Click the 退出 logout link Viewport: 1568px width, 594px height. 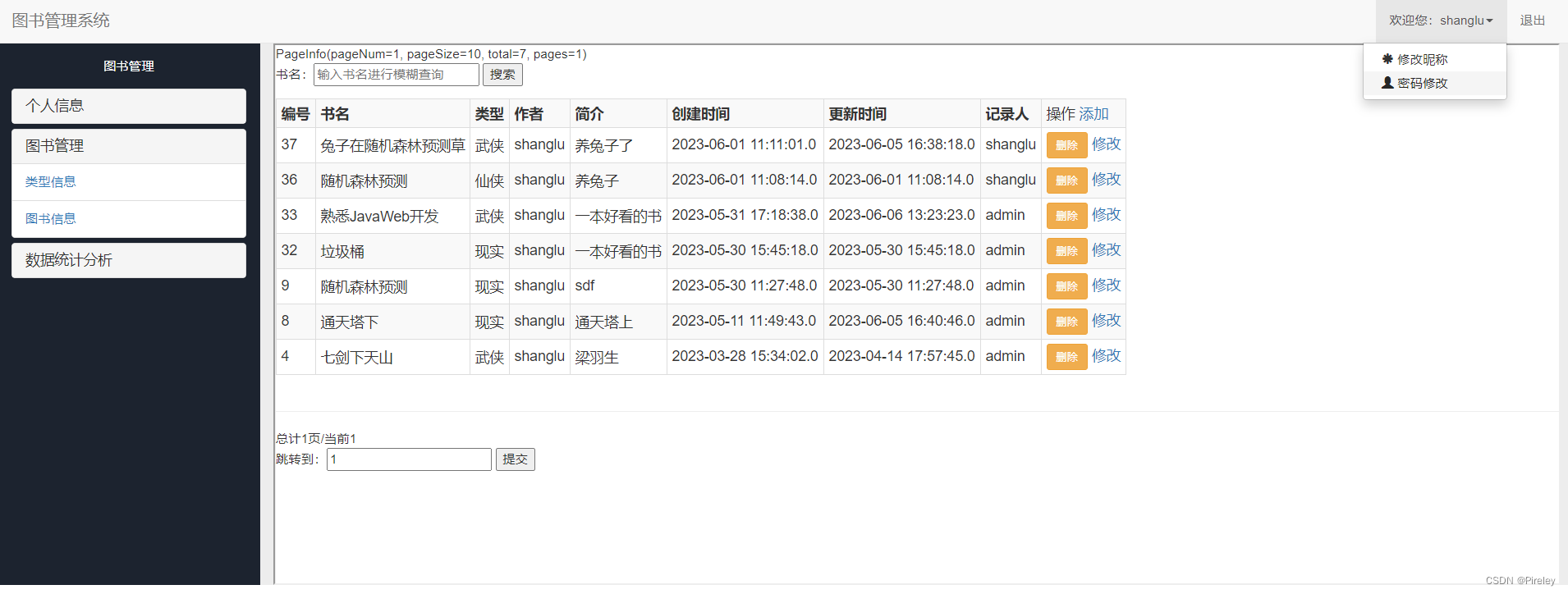pyautogui.click(x=1532, y=21)
